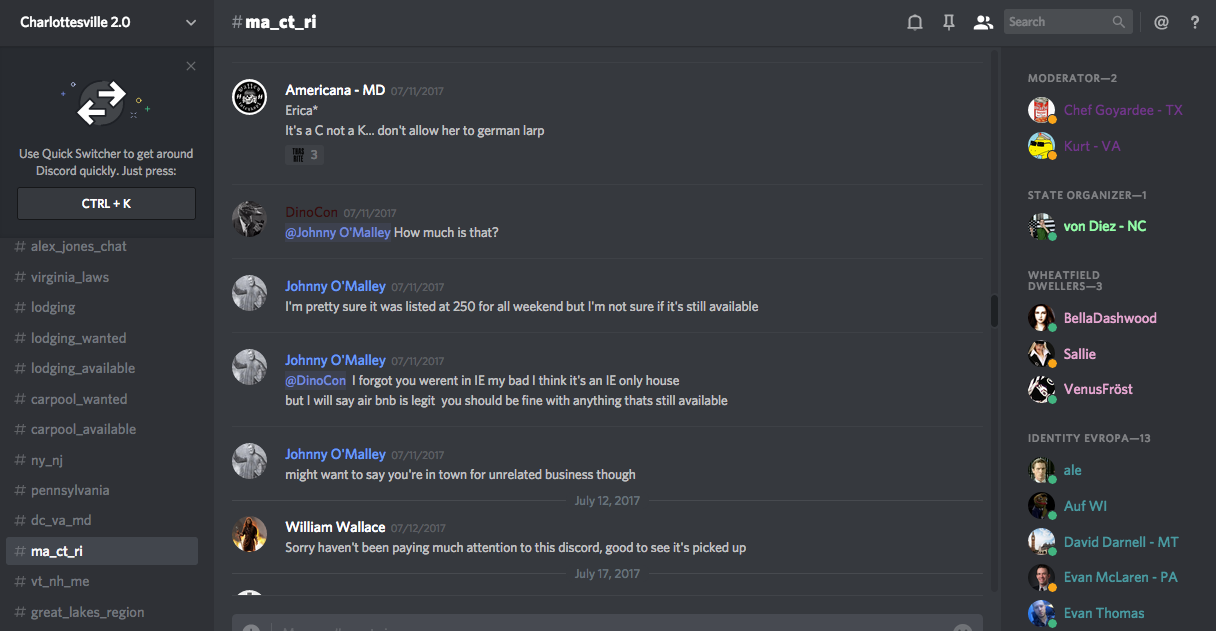Expand the Charlottesville 2.0 server menu
The image size is (1216, 631).
click(191, 22)
